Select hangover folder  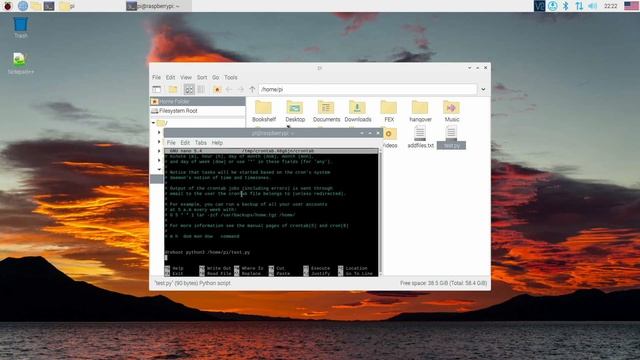(x=420, y=111)
